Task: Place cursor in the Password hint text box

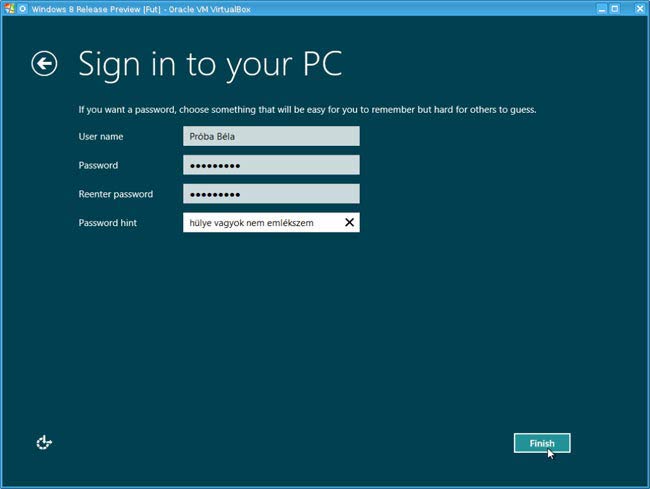Action: click(260, 223)
